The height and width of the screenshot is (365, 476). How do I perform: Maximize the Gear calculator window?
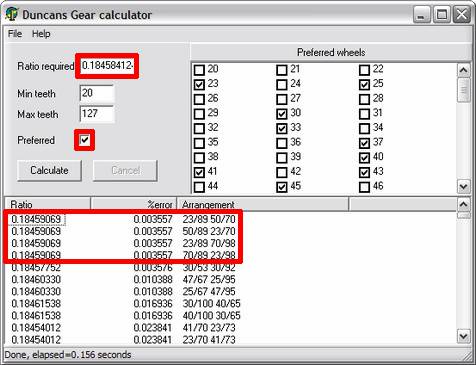pyautogui.click(x=442, y=15)
